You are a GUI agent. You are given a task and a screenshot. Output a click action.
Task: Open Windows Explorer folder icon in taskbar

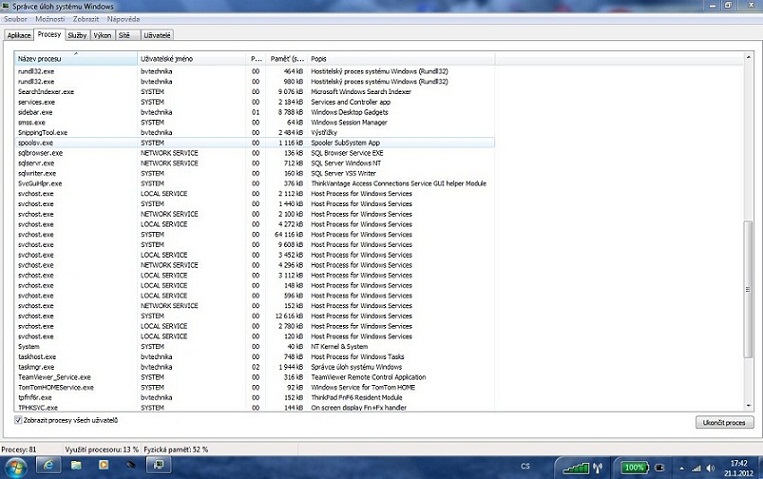76,465
